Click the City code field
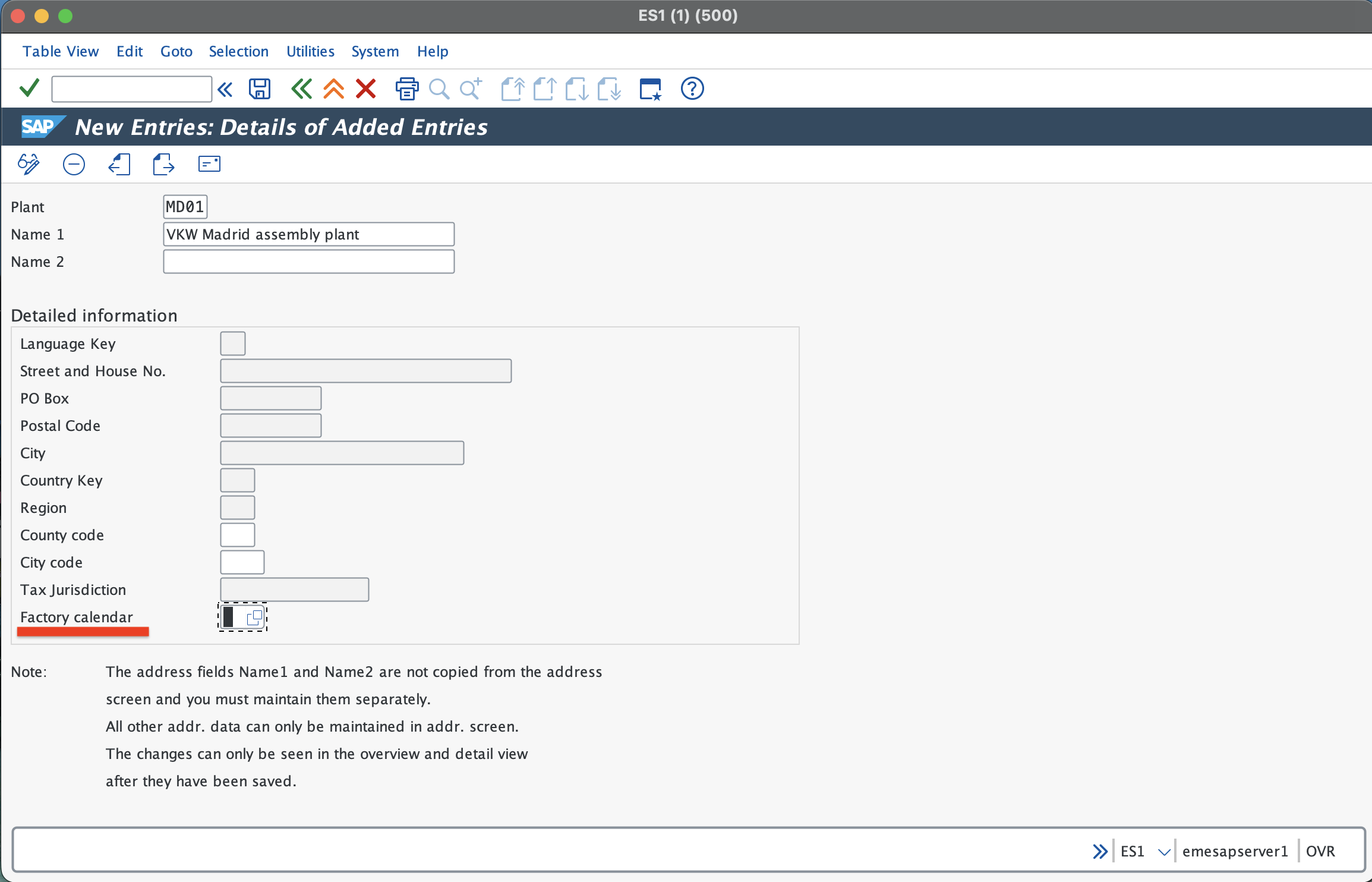Image resolution: width=1372 pixels, height=882 pixels. pyautogui.click(x=242, y=562)
